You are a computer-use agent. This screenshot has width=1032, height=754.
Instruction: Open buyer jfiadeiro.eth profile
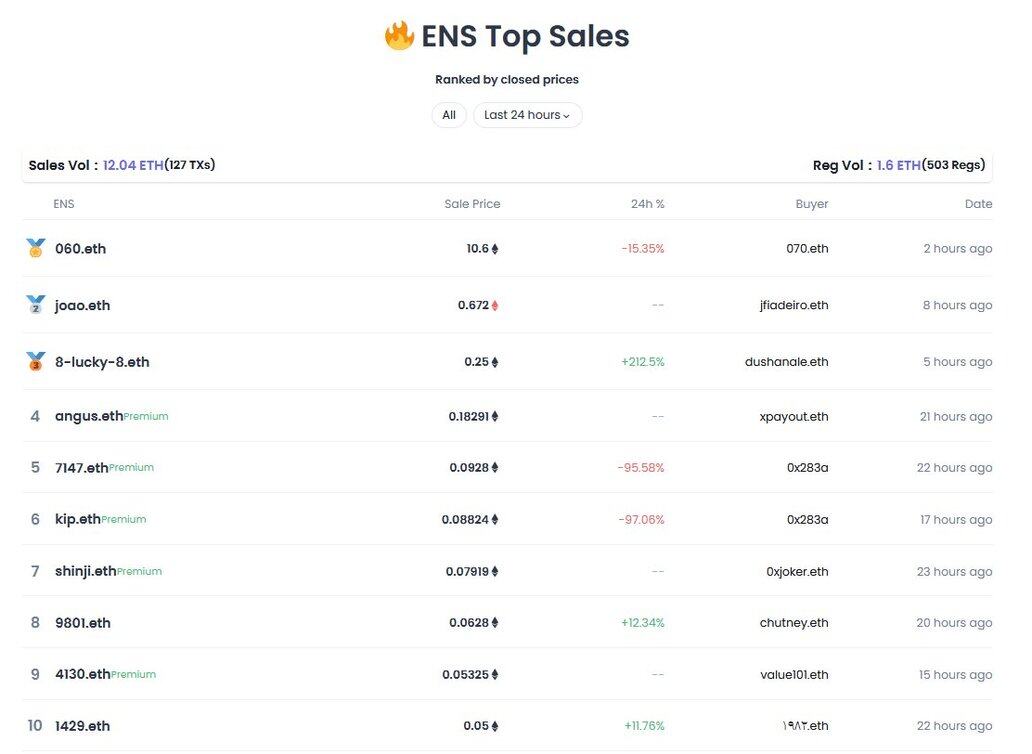(794, 305)
